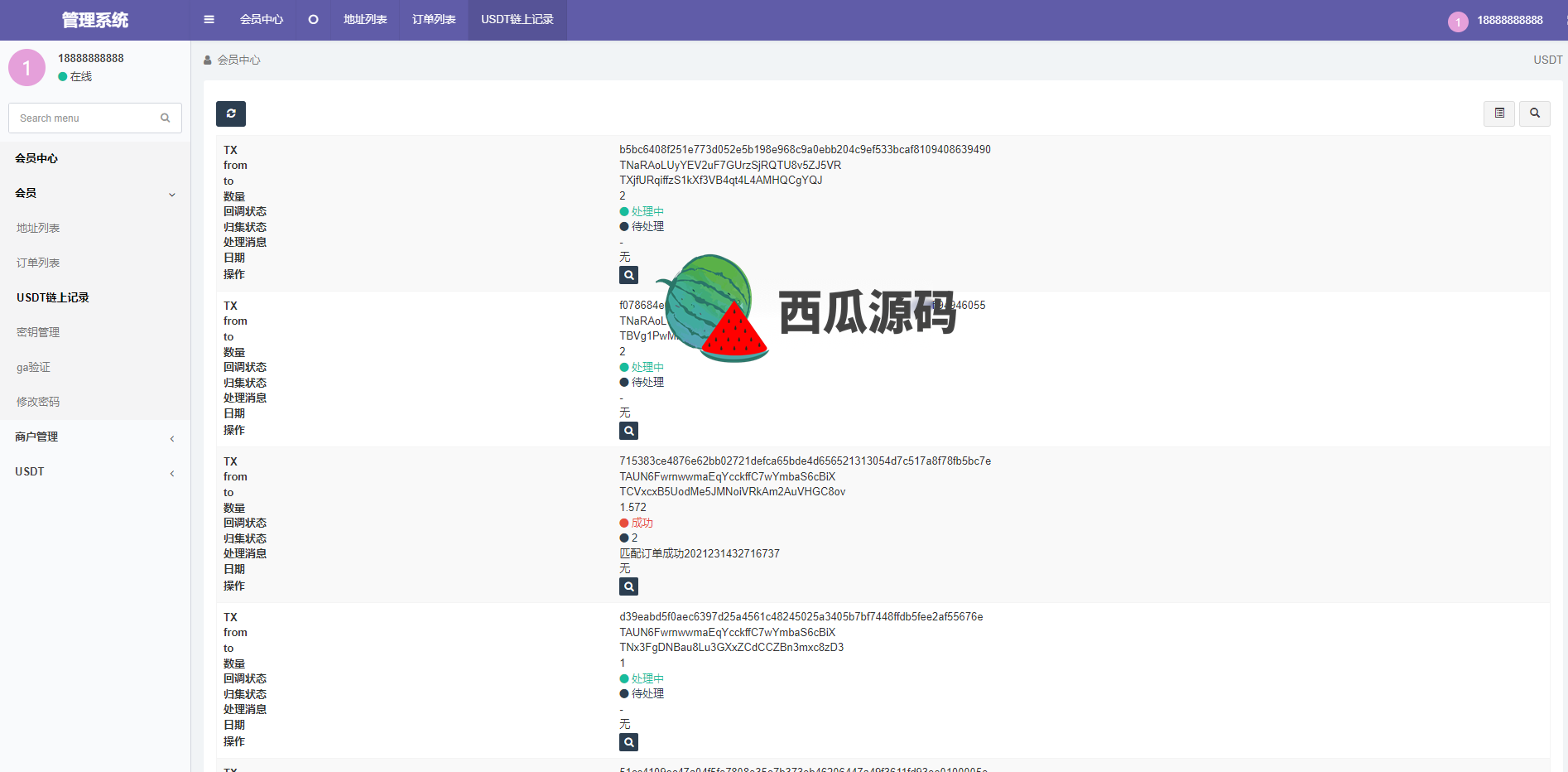Click the sidebar profile avatar circle
The height and width of the screenshot is (772, 1568).
click(26, 67)
